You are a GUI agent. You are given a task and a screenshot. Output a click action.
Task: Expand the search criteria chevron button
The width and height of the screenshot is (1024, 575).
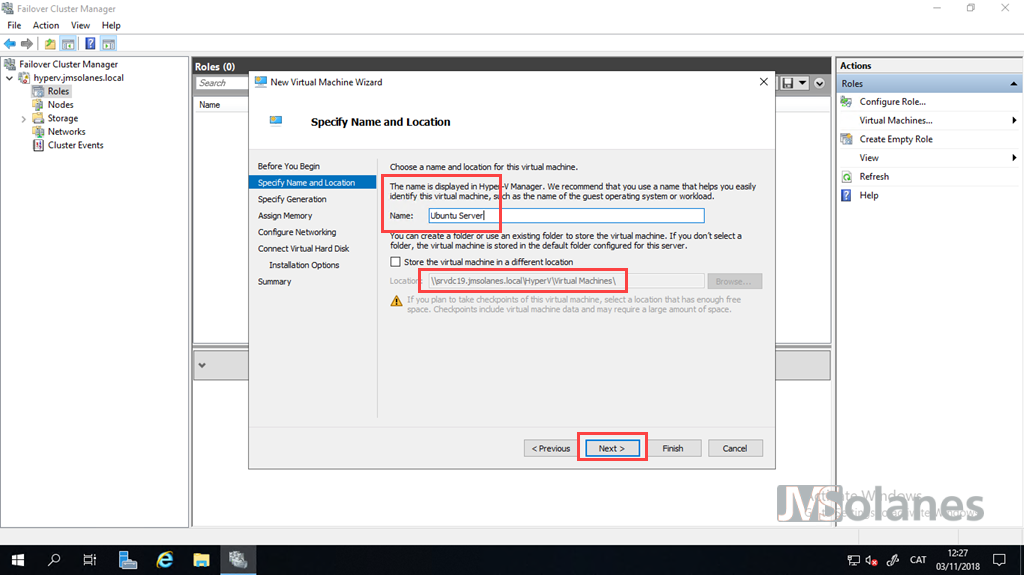point(820,83)
